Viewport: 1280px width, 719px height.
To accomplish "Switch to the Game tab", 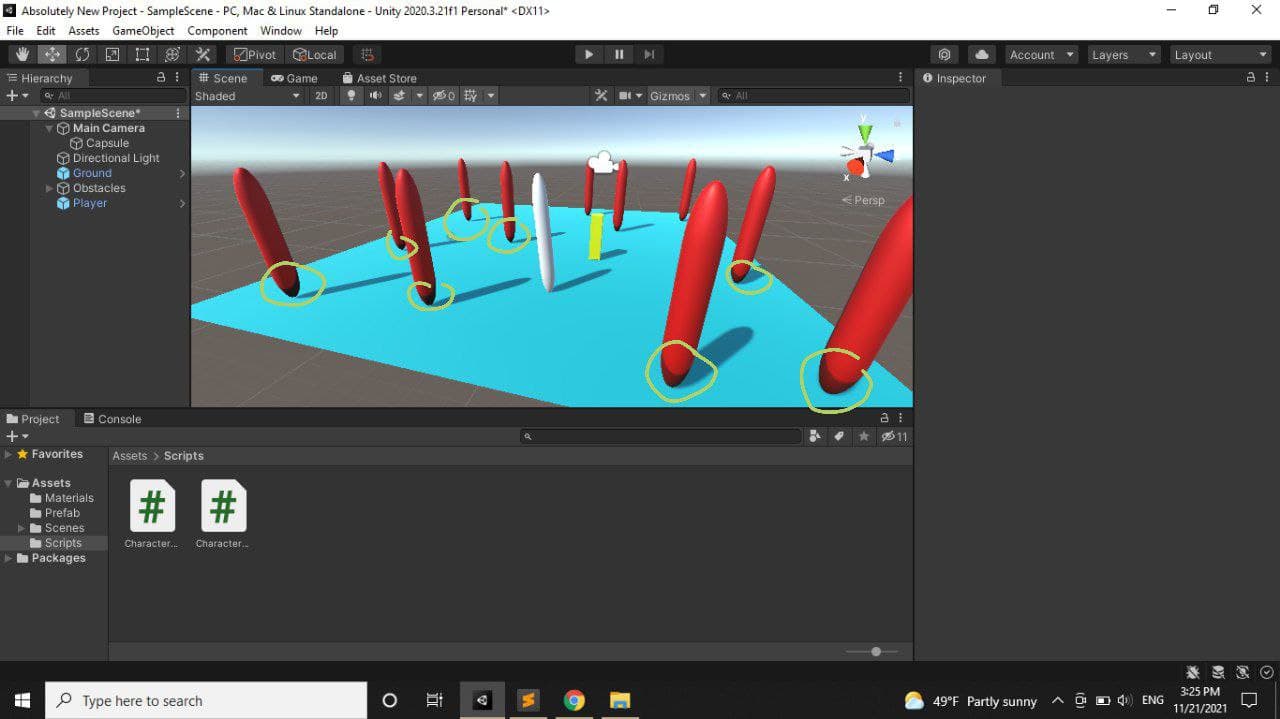I will point(294,78).
